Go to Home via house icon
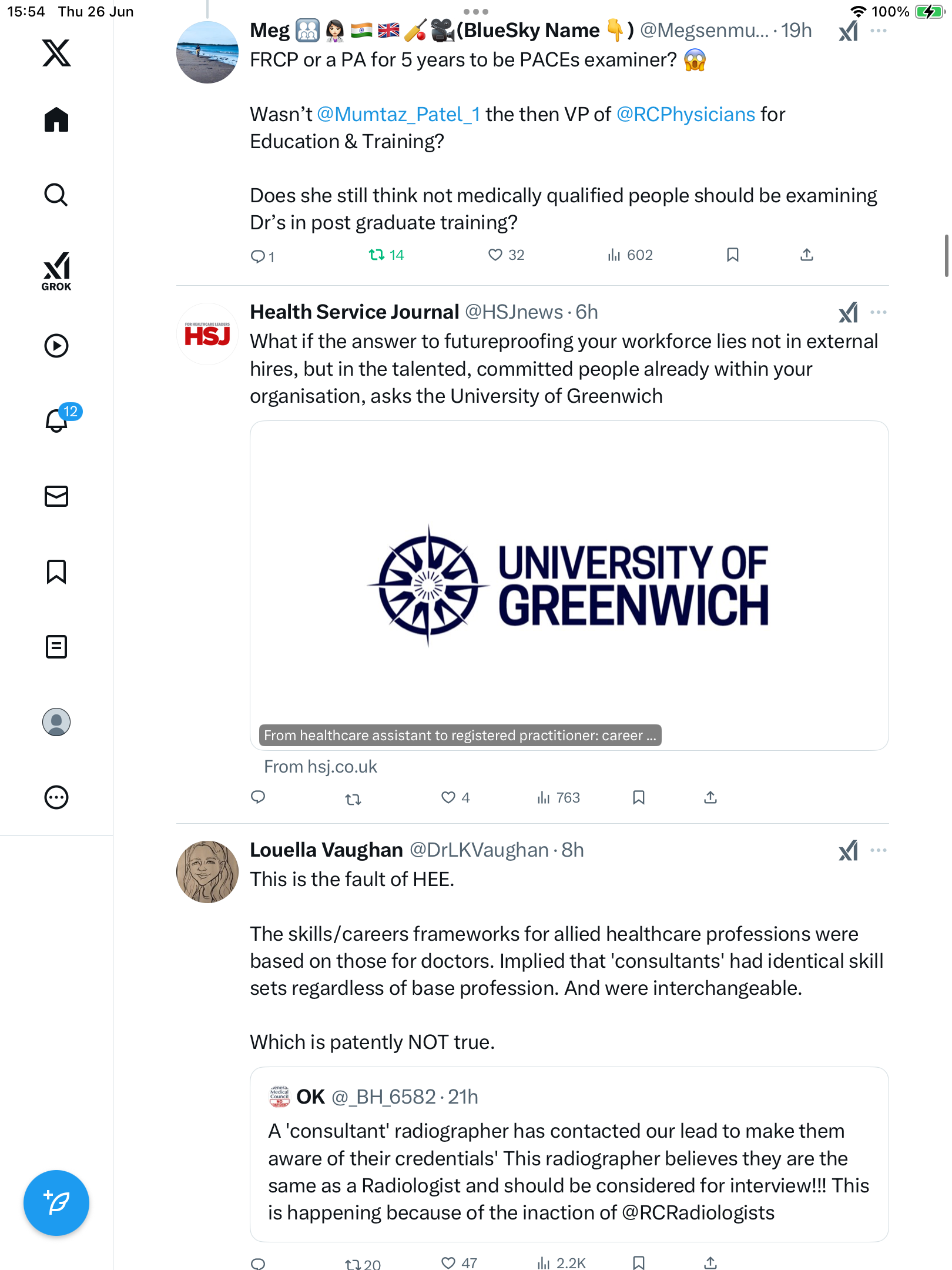This screenshot has width=952, height=1270. pyautogui.click(x=56, y=119)
